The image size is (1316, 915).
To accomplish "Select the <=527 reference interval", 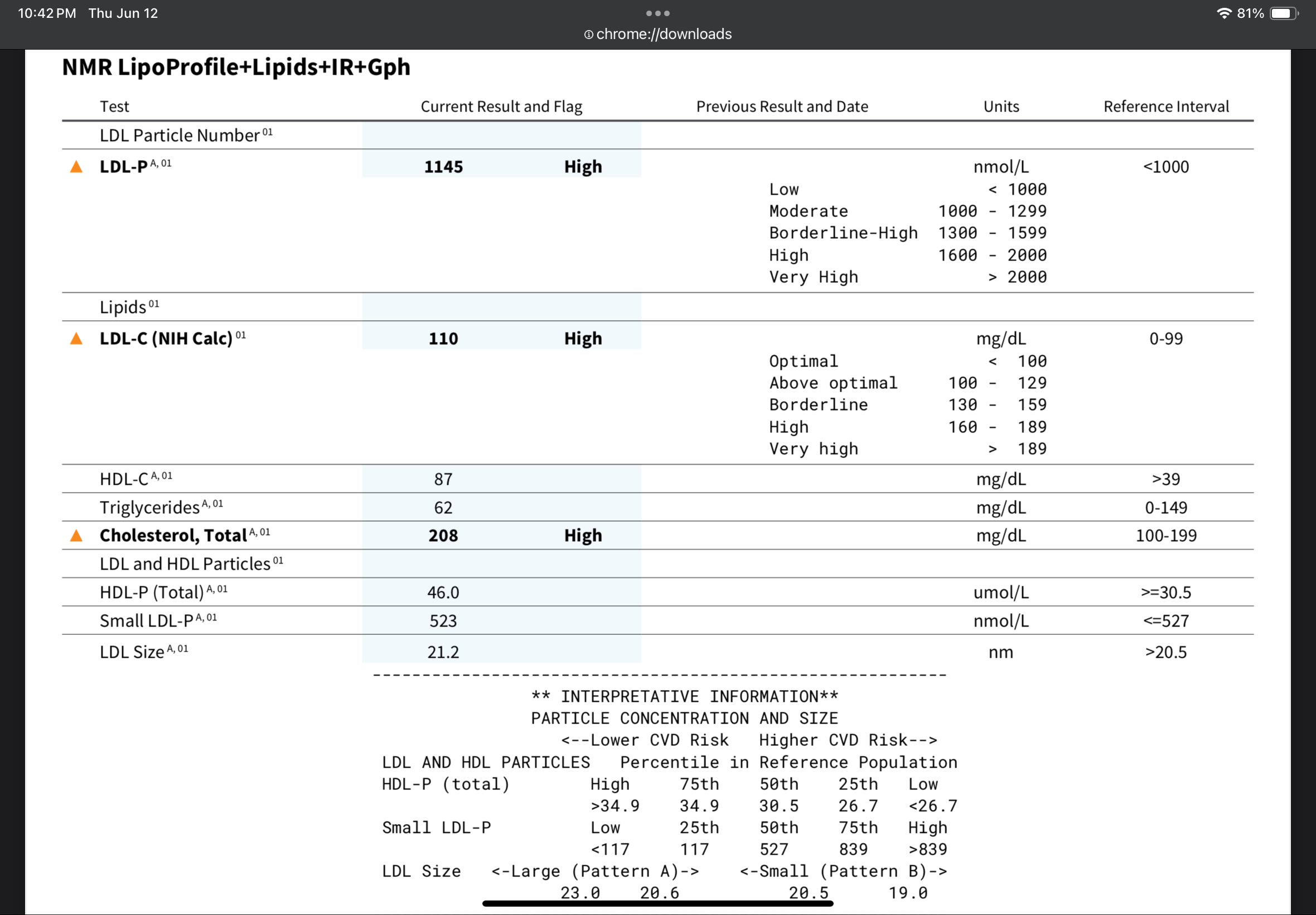I will tap(1166, 622).
